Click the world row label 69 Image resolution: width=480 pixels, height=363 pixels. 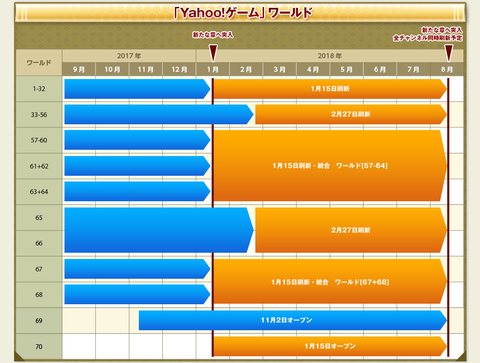coord(39,321)
